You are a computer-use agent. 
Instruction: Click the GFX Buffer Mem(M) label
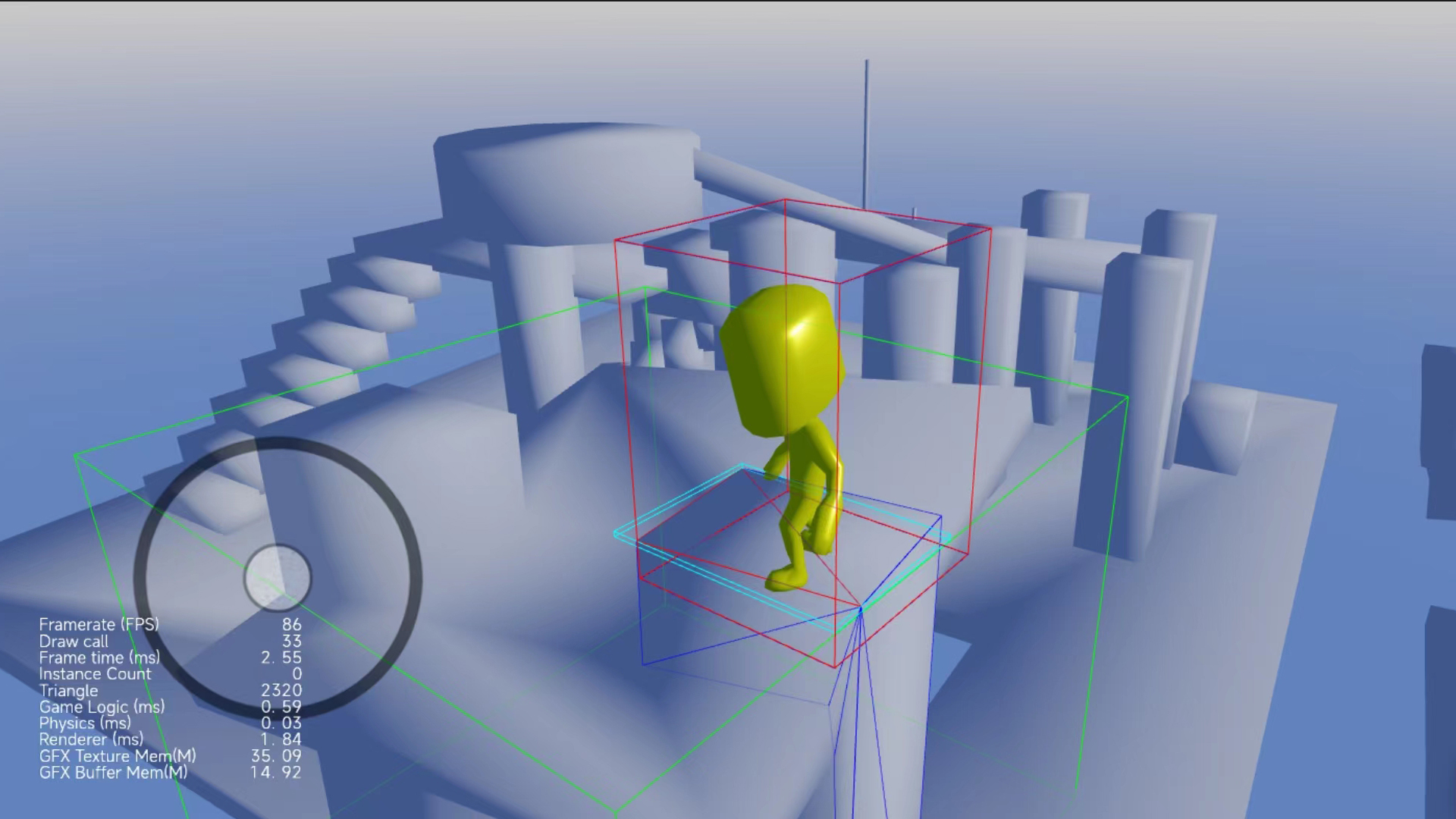tap(113, 773)
